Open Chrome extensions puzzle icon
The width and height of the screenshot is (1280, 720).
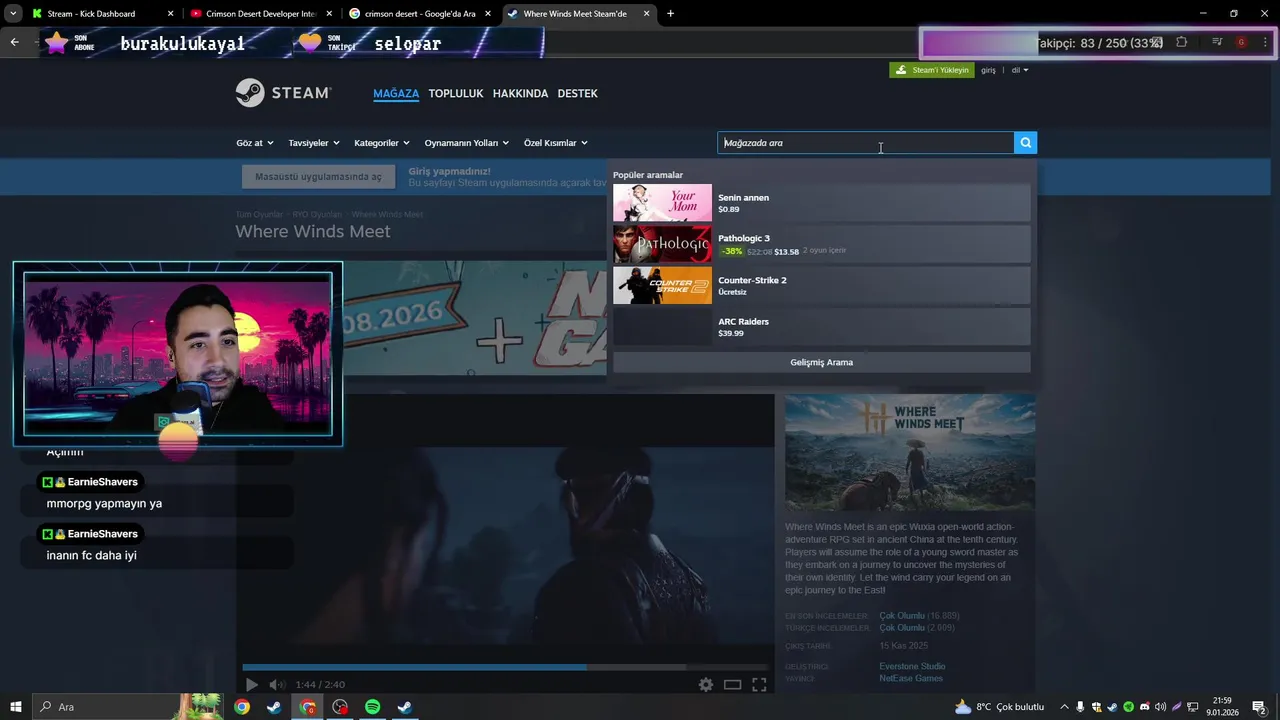point(1181,42)
